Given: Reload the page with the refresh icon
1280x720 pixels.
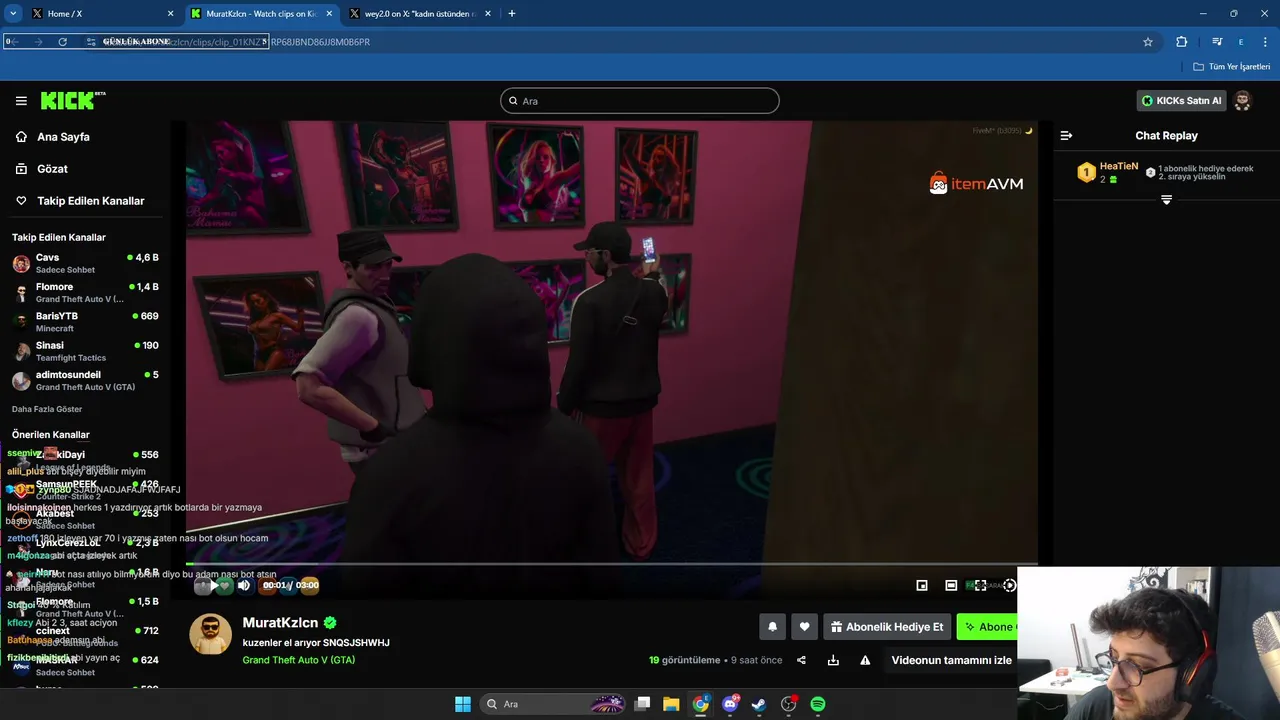Looking at the screenshot, I should (62, 42).
